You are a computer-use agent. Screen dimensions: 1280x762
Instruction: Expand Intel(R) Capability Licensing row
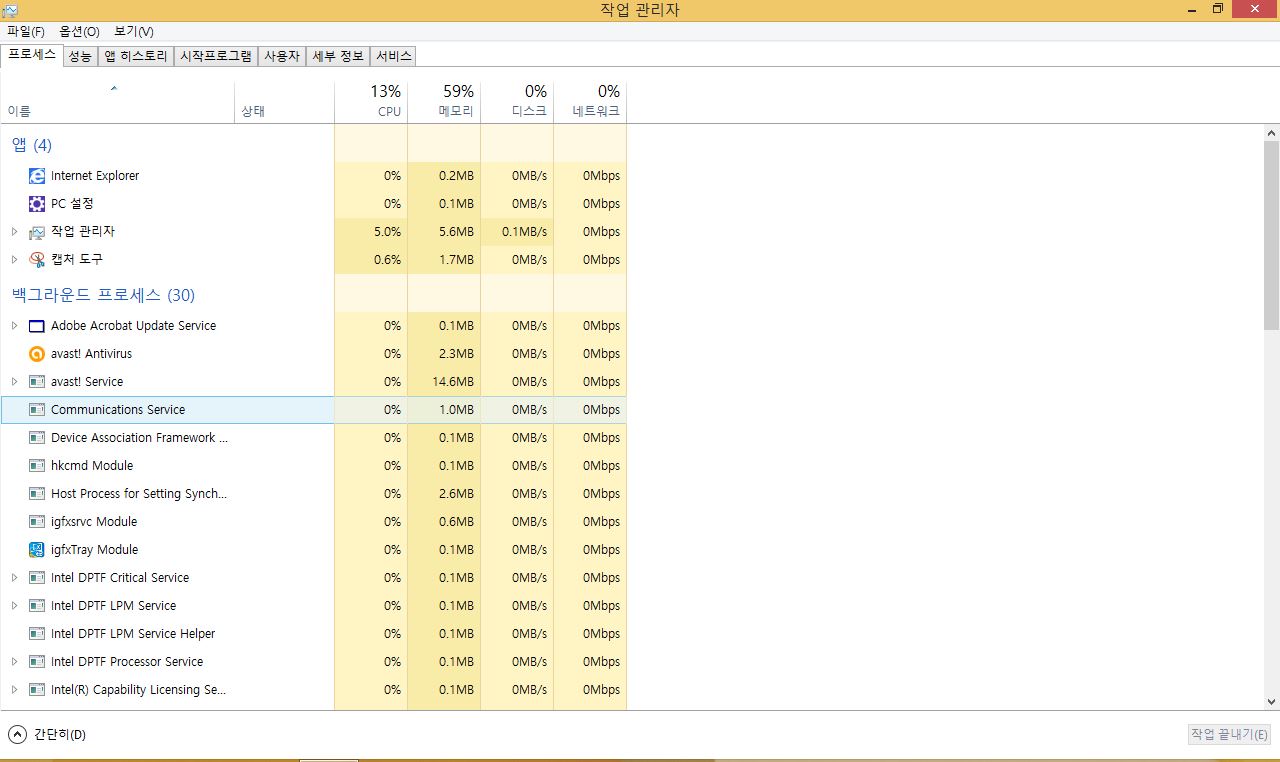(x=14, y=690)
